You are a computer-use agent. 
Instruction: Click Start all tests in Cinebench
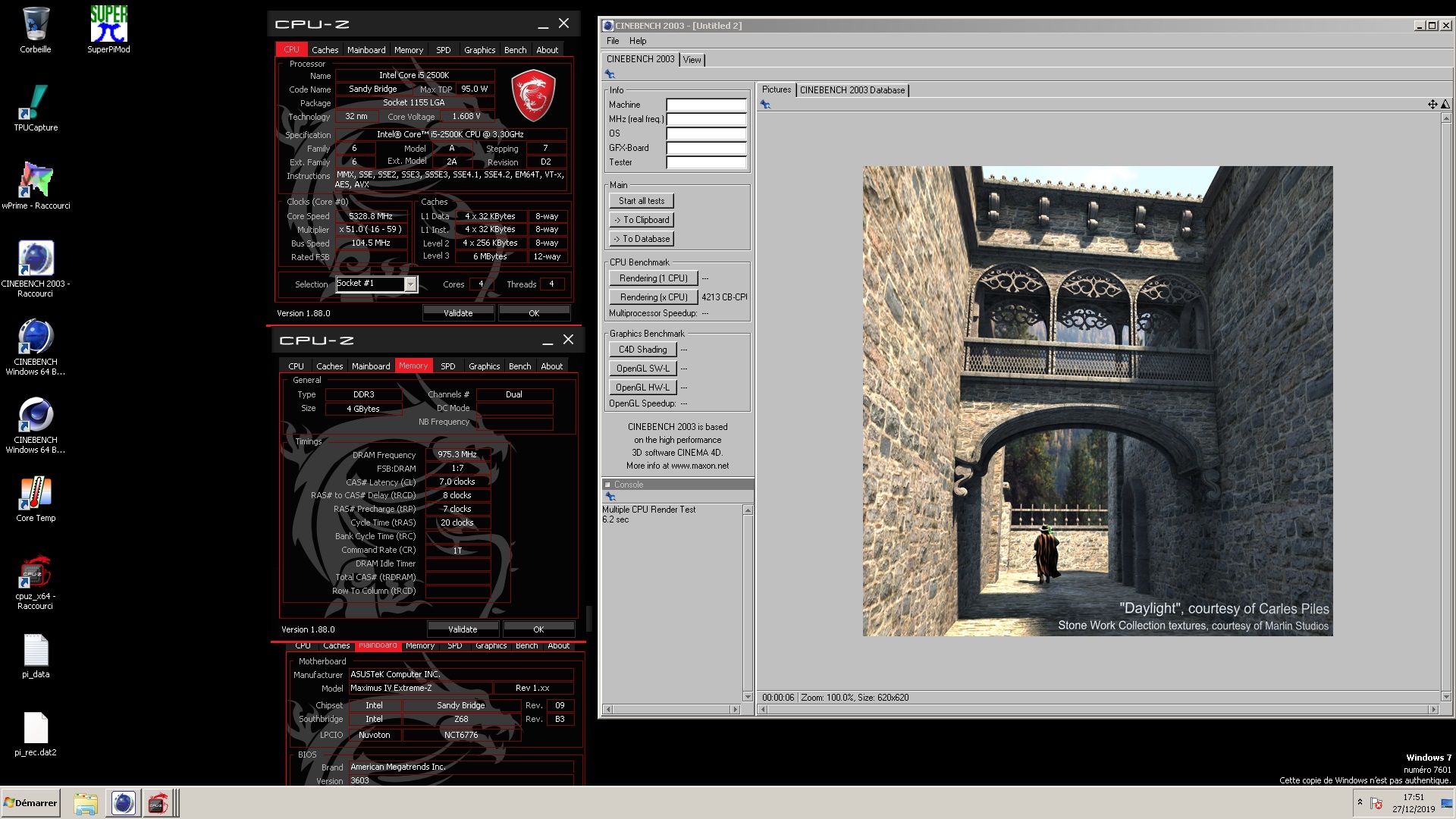(x=642, y=201)
